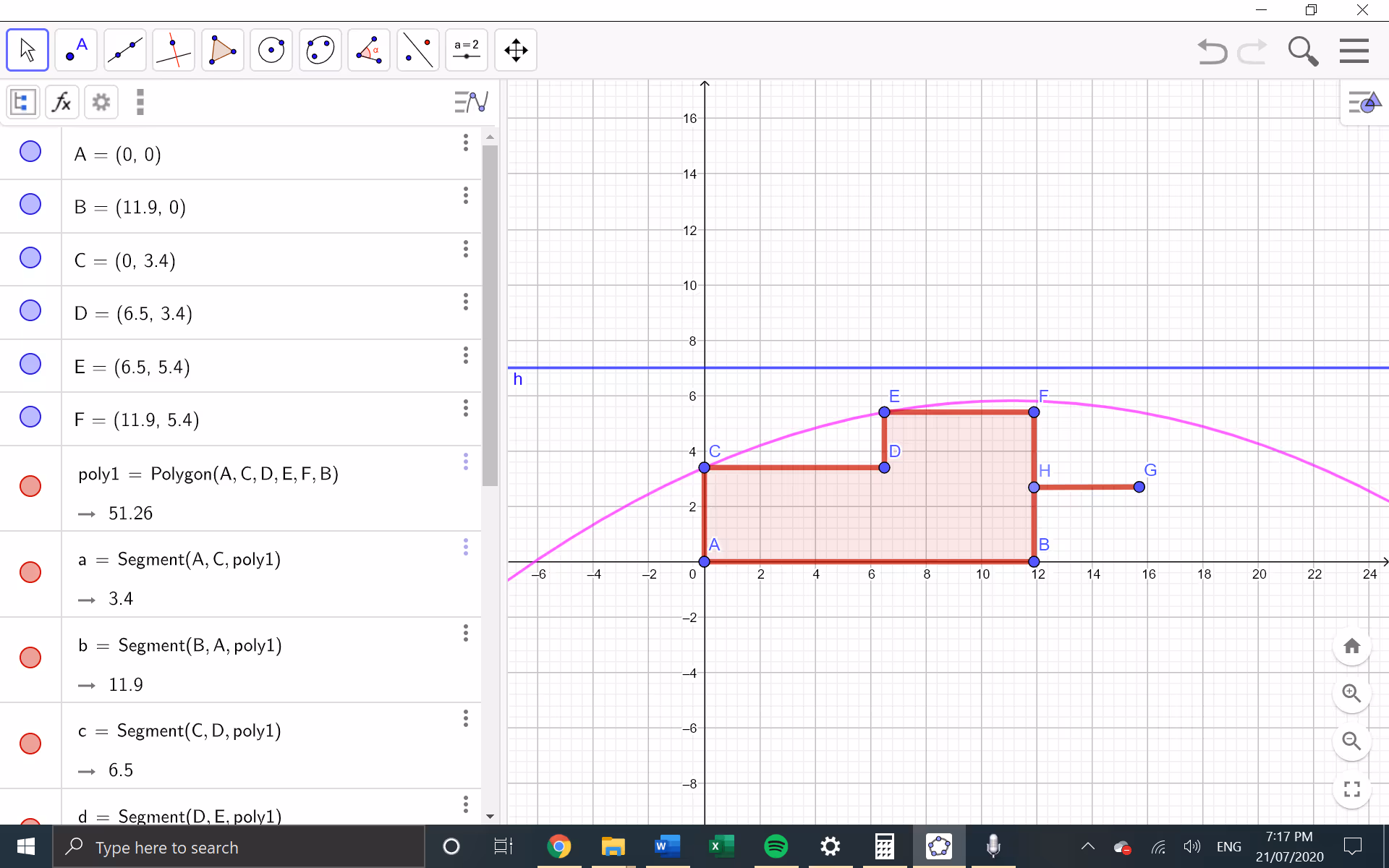
Task: Switch to the Algebra view tab
Action: (22, 102)
